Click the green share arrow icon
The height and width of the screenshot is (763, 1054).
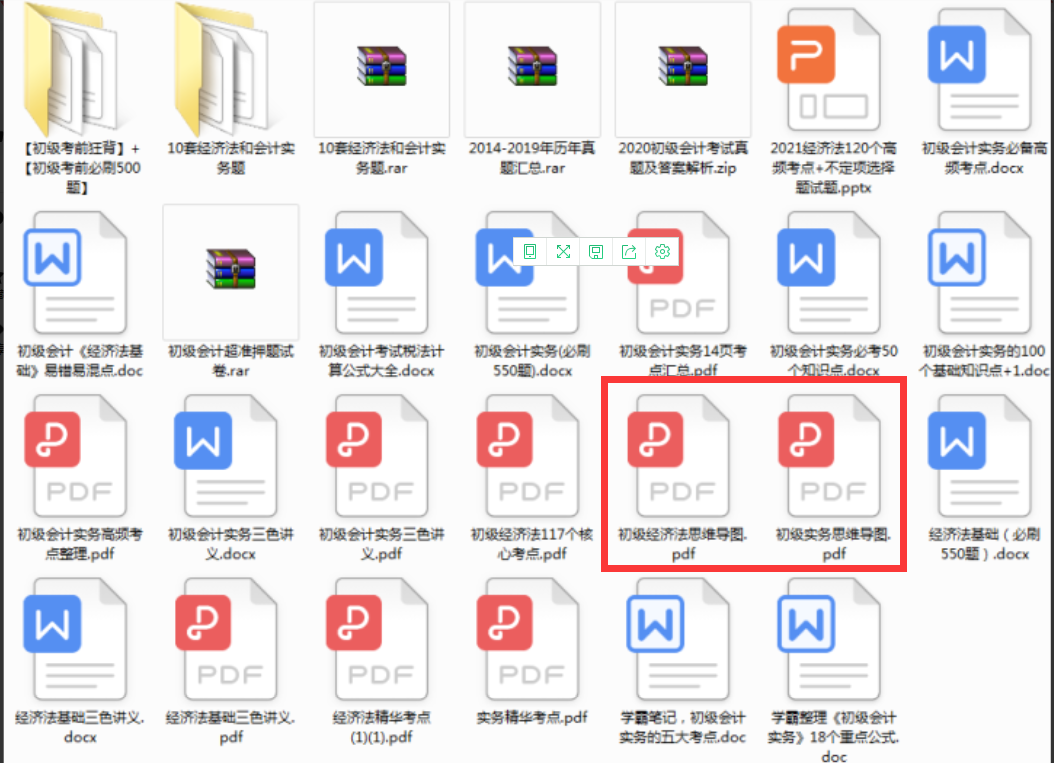(x=629, y=251)
